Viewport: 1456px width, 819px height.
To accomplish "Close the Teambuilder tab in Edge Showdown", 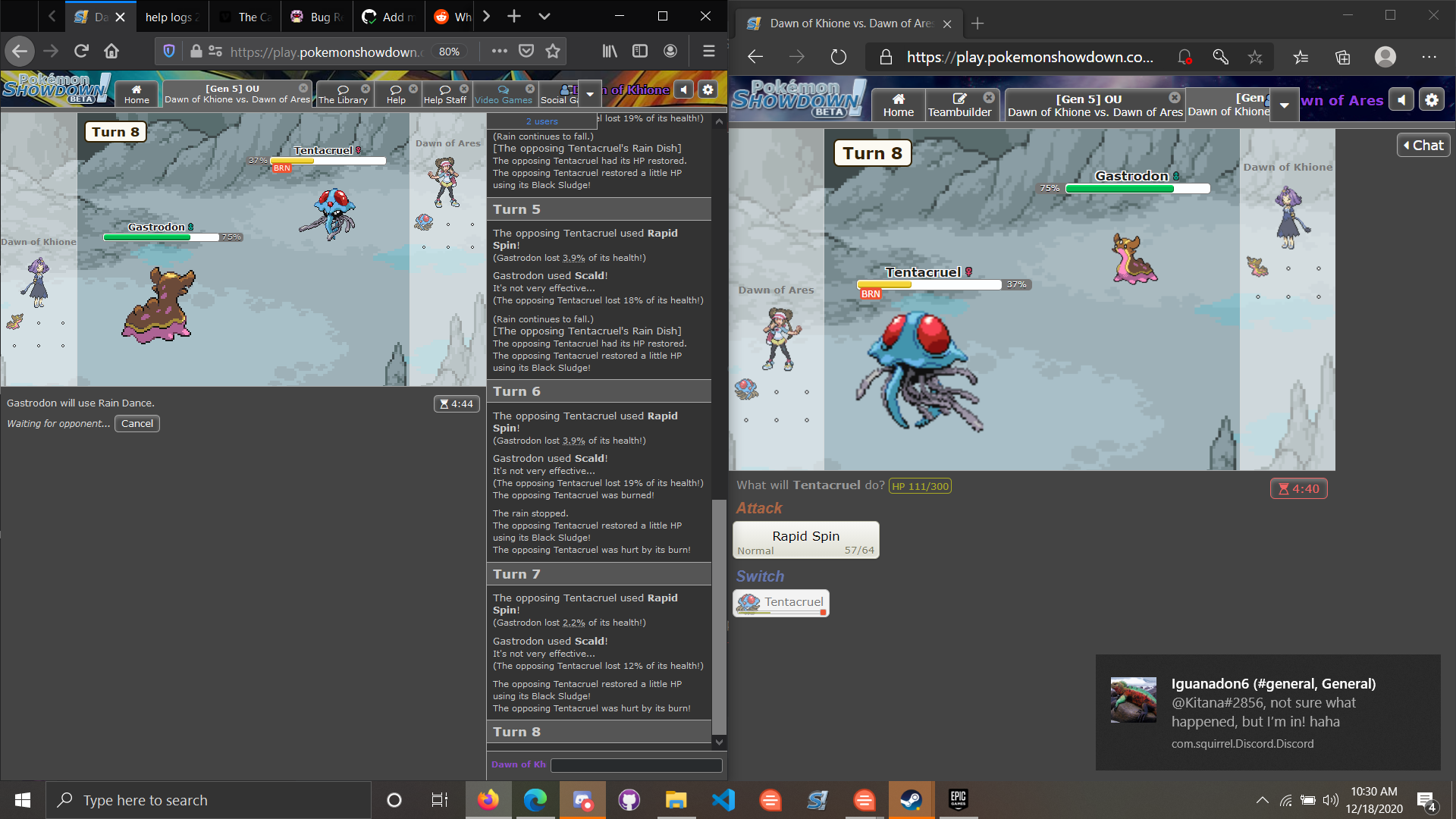I will (x=989, y=98).
